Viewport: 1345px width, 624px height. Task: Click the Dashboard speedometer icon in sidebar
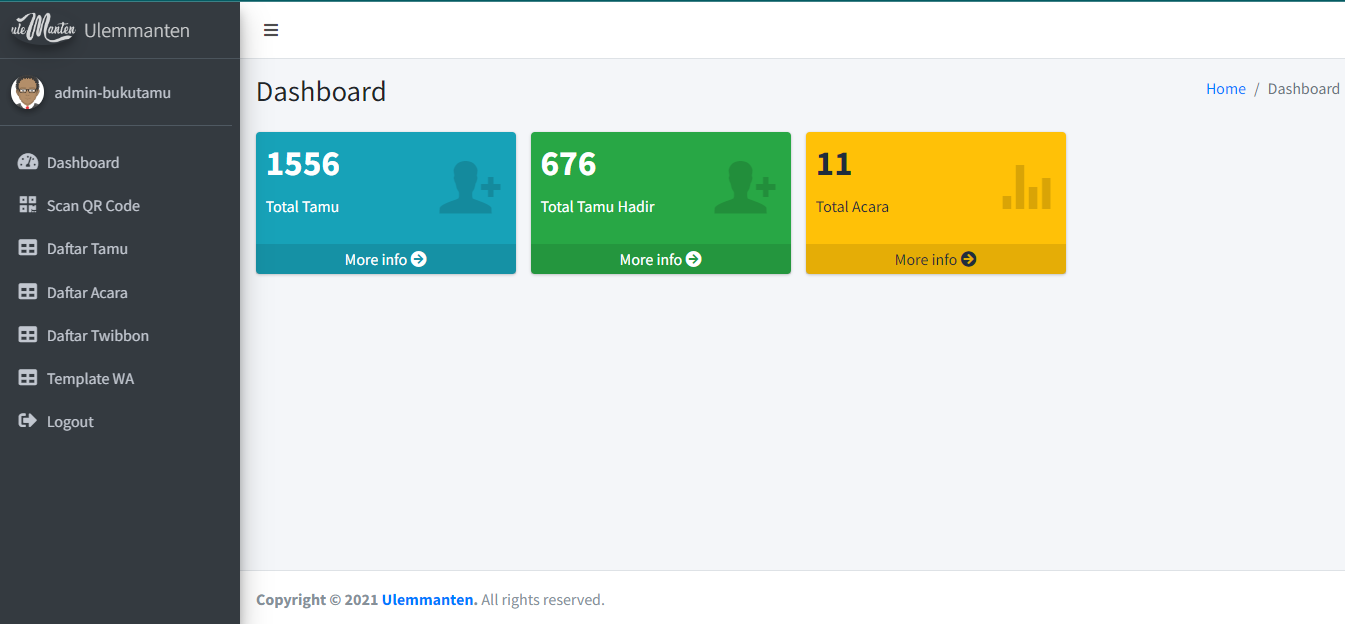(28, 162)
